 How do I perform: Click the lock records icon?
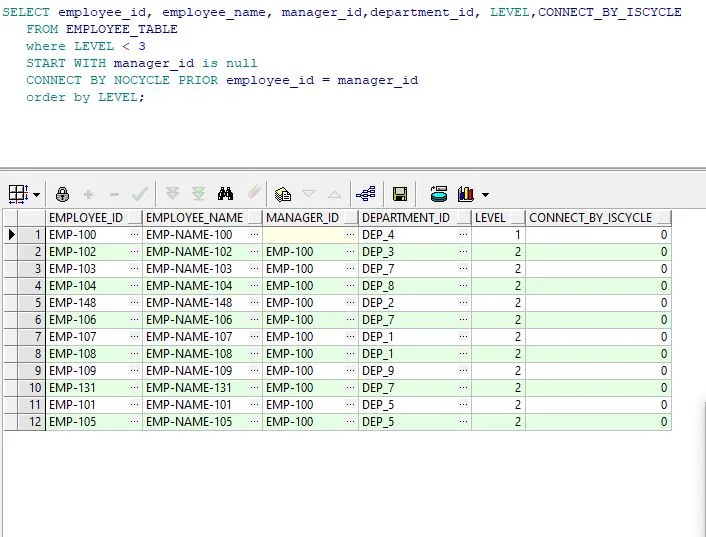click(x=62, y=193)
